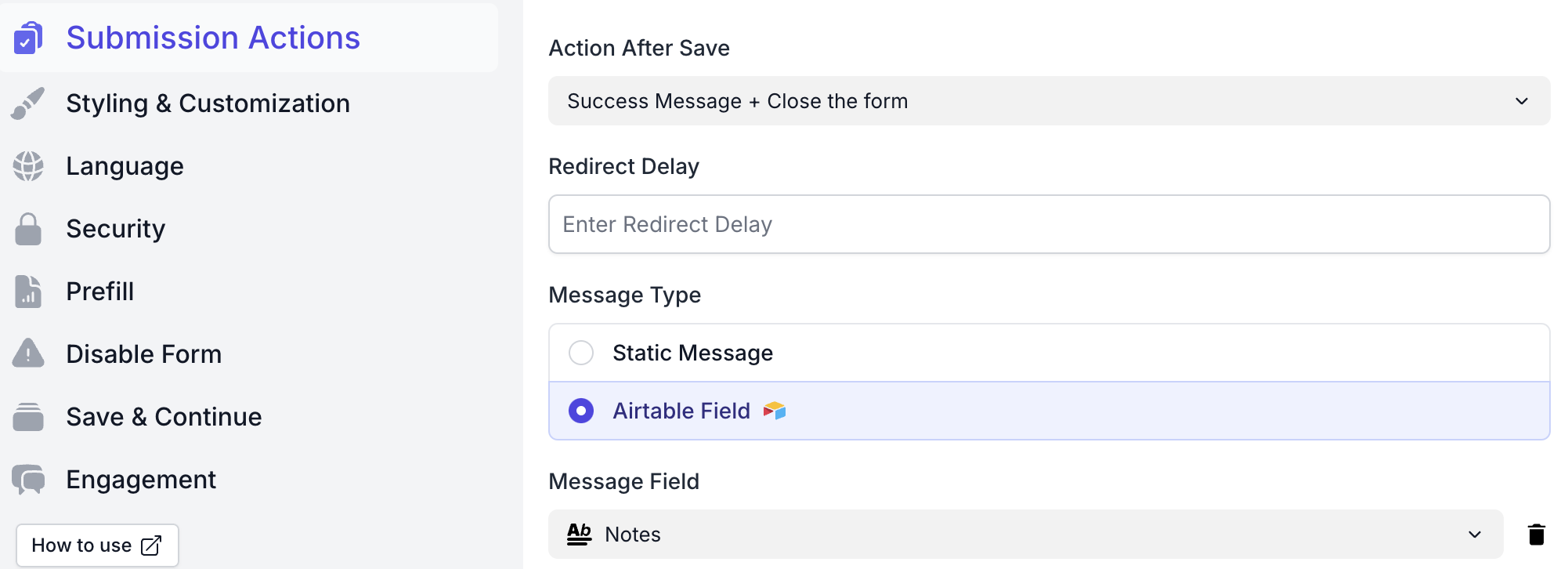The height and width of the screenshot is (569, 1568).
Task: Click the Action After Save chevron arrow
Action: 1521,101
